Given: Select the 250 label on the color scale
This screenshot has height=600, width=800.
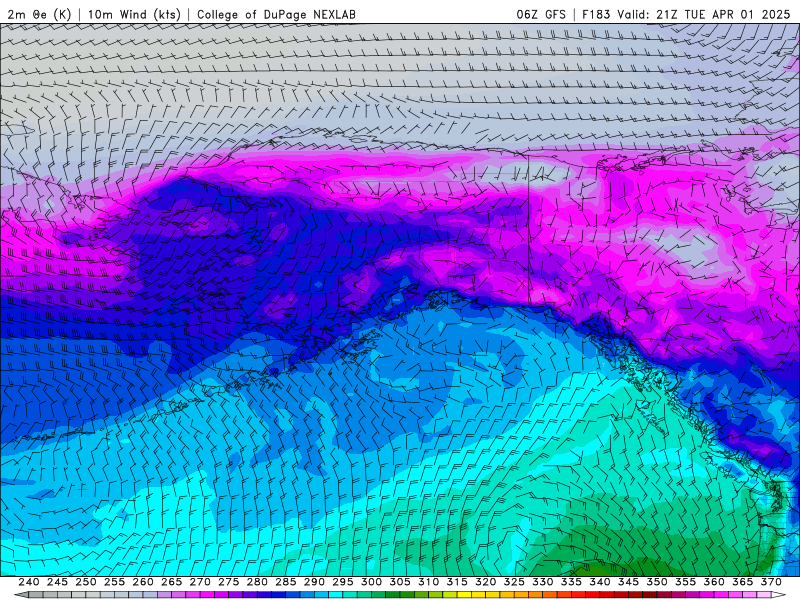Looking at the screenshot, I should [x=86, y=582].
